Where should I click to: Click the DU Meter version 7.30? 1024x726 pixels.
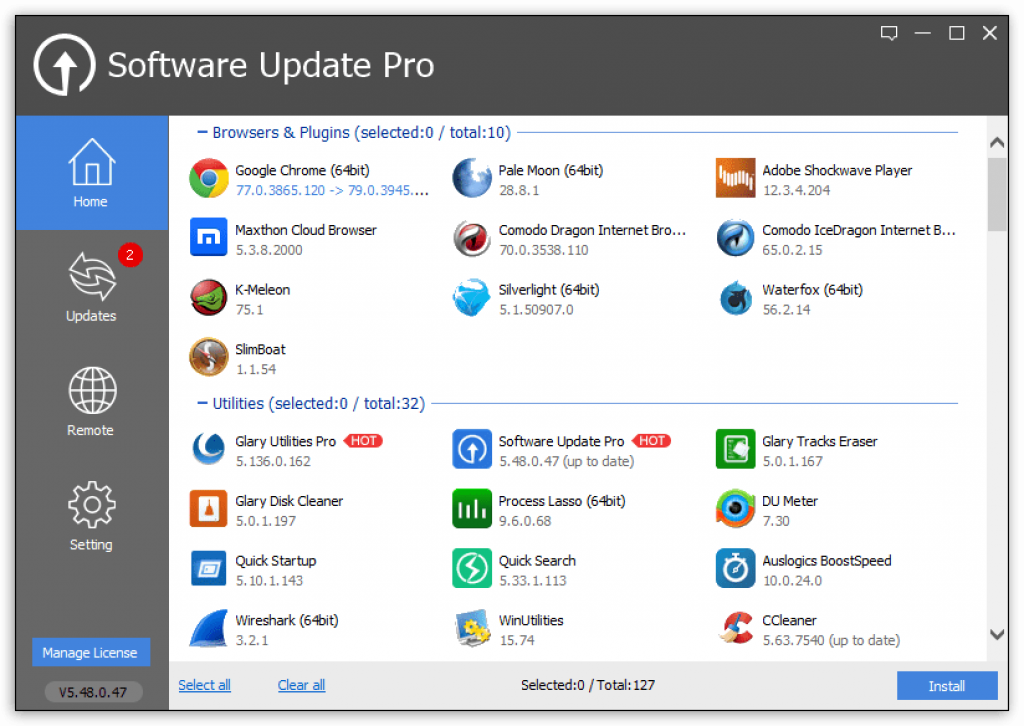(x=776, y=521)
